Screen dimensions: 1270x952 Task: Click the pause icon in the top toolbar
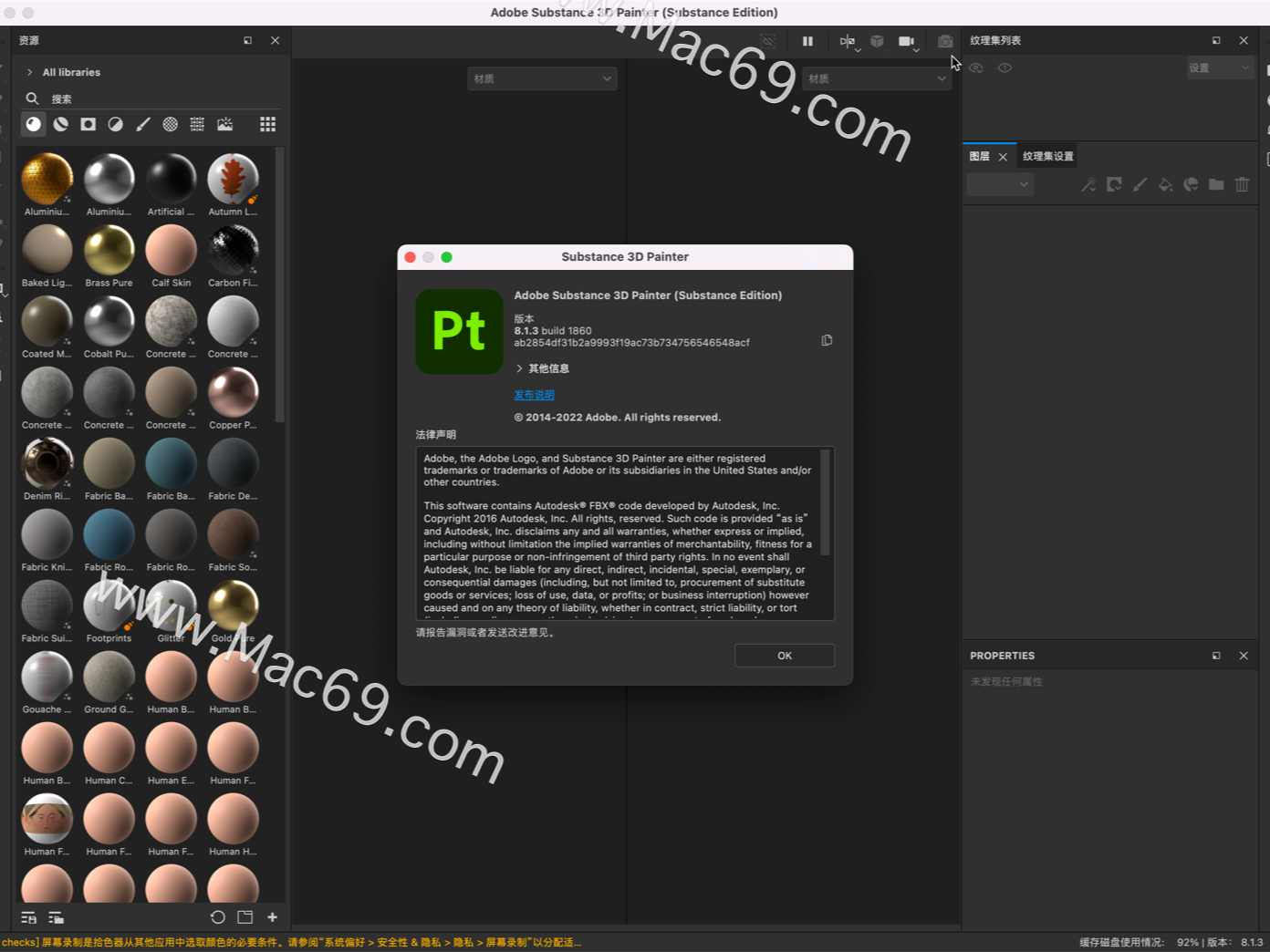[807, 41]
